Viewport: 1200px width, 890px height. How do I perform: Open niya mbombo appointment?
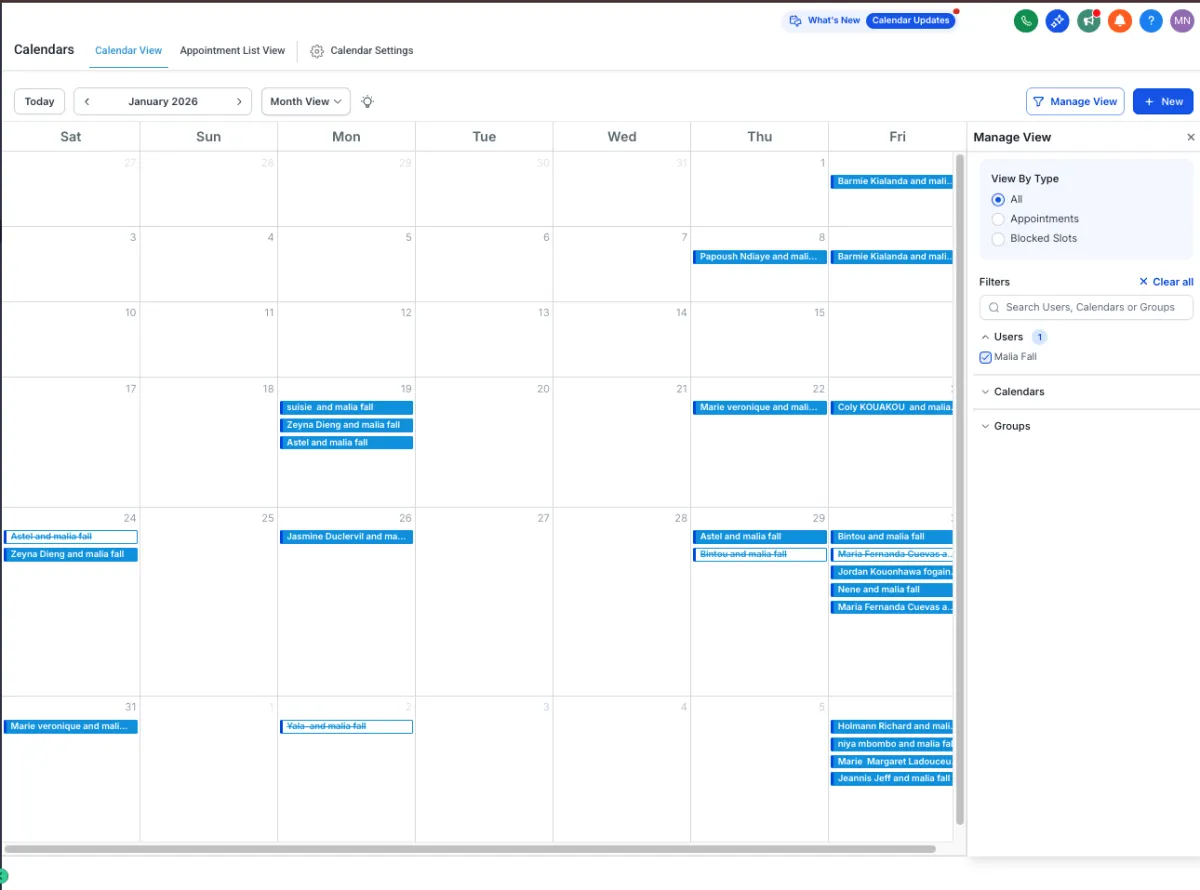tap(892, 744)
